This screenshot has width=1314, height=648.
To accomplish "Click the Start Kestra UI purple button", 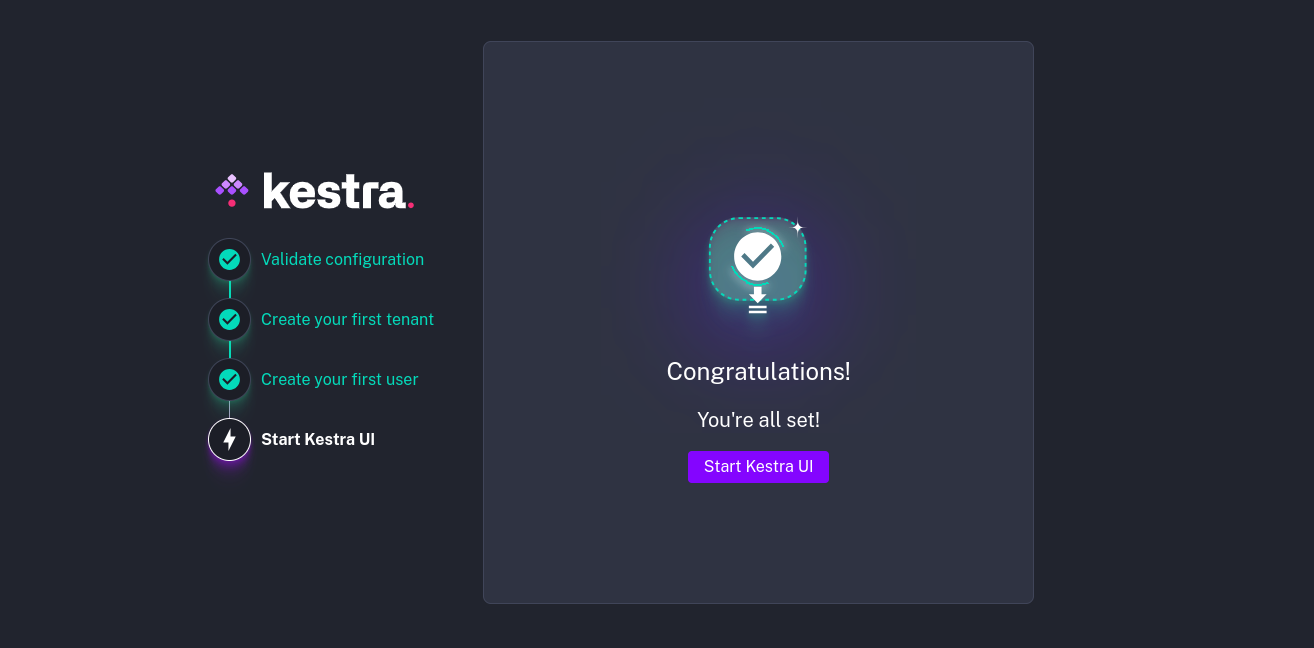I will [758, 467].
